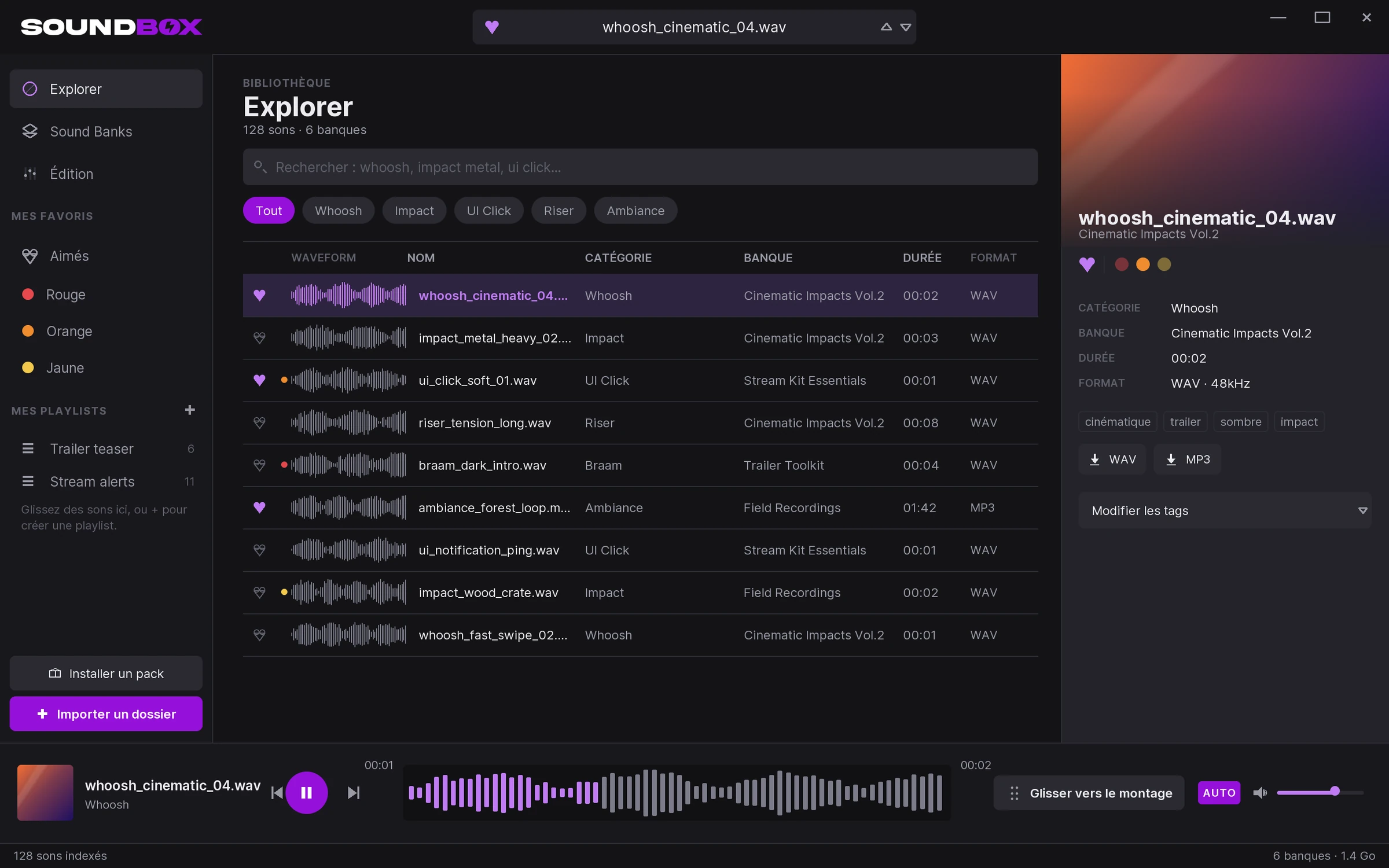Sort by the BANQUE column header

(768, 258)
